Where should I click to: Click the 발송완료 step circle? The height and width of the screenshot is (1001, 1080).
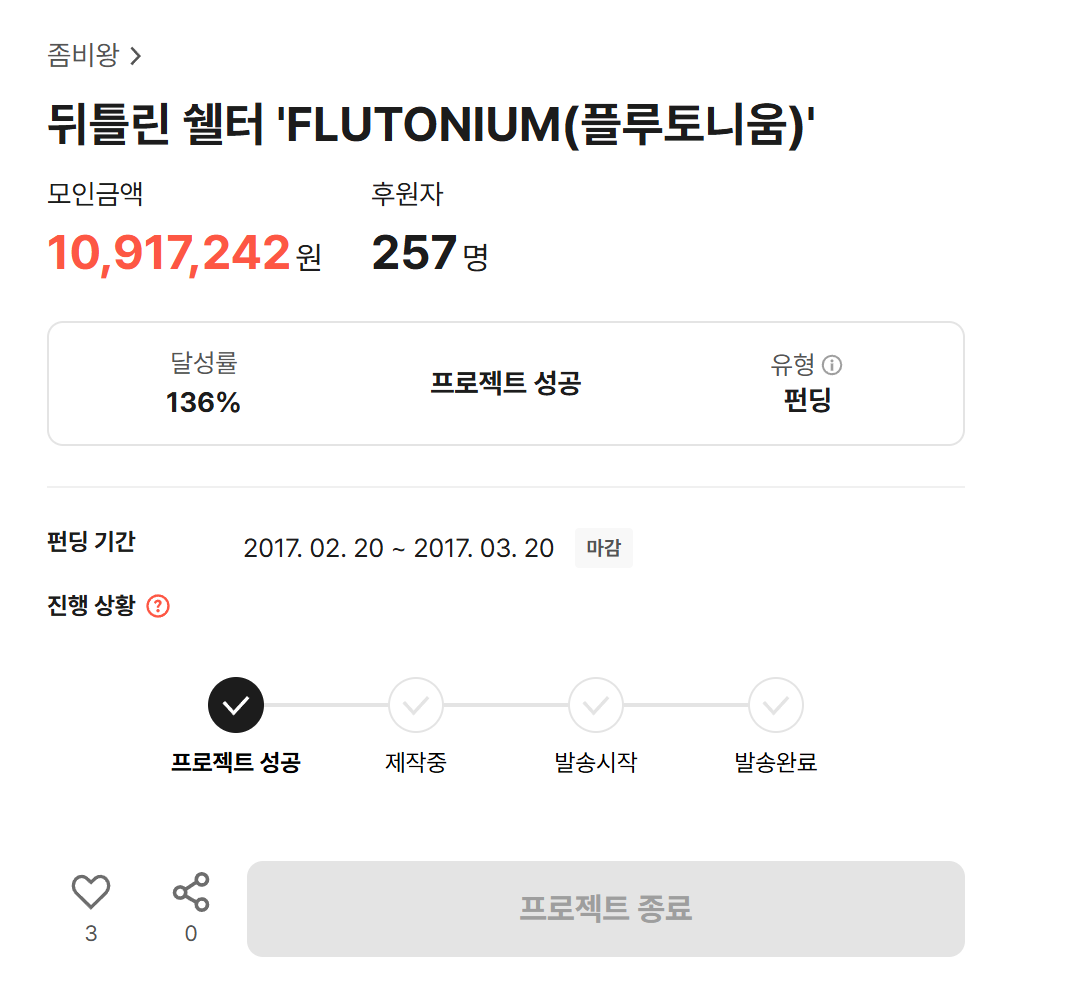tap(776, 705)
